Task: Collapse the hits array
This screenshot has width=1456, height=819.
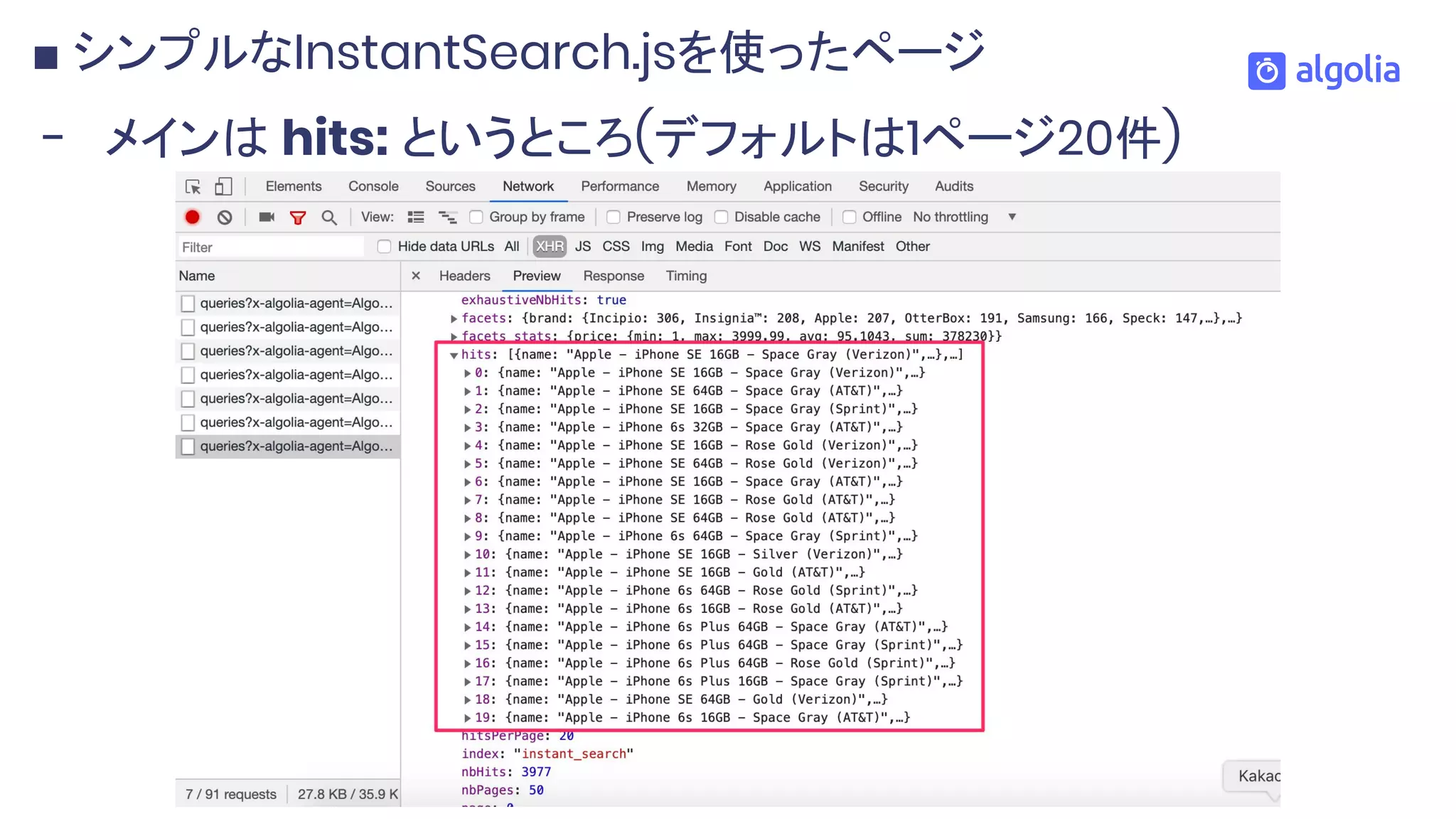Action: click(454, 355)
